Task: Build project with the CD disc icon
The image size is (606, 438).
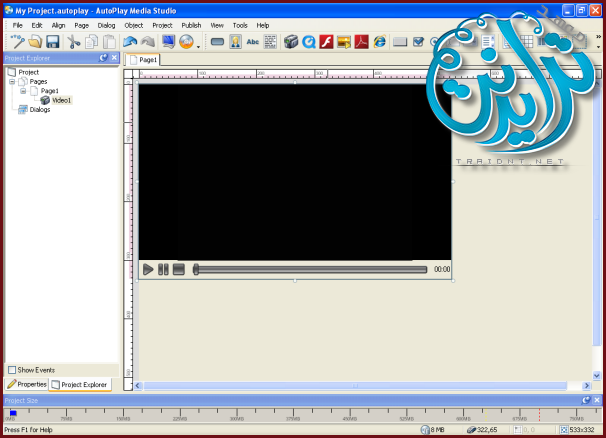Action: pos(186,41)
